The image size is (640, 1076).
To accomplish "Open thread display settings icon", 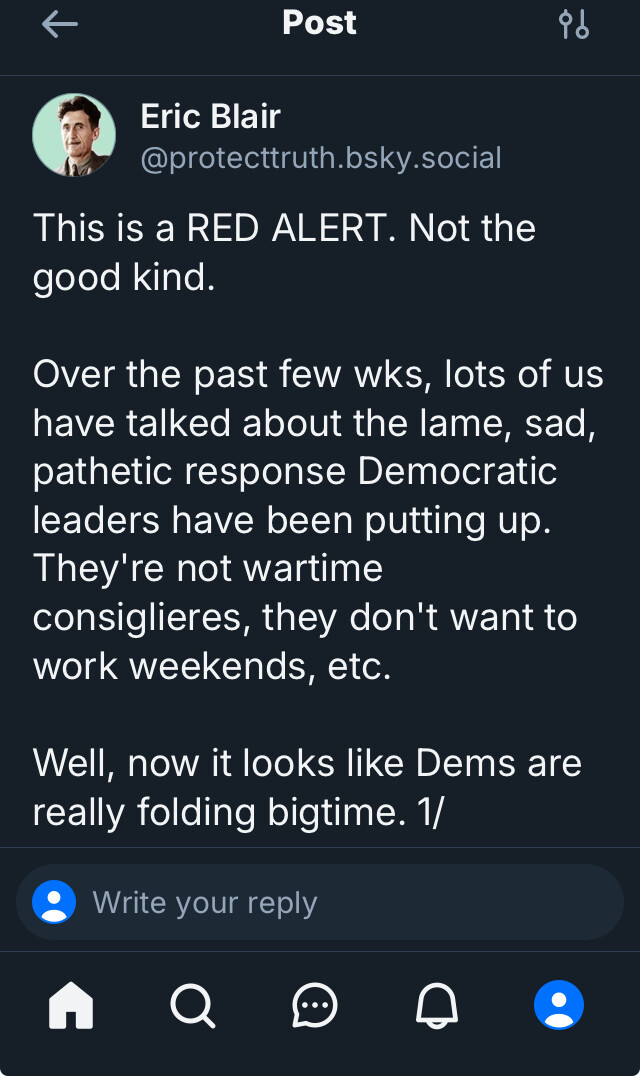I will [574, 25].
